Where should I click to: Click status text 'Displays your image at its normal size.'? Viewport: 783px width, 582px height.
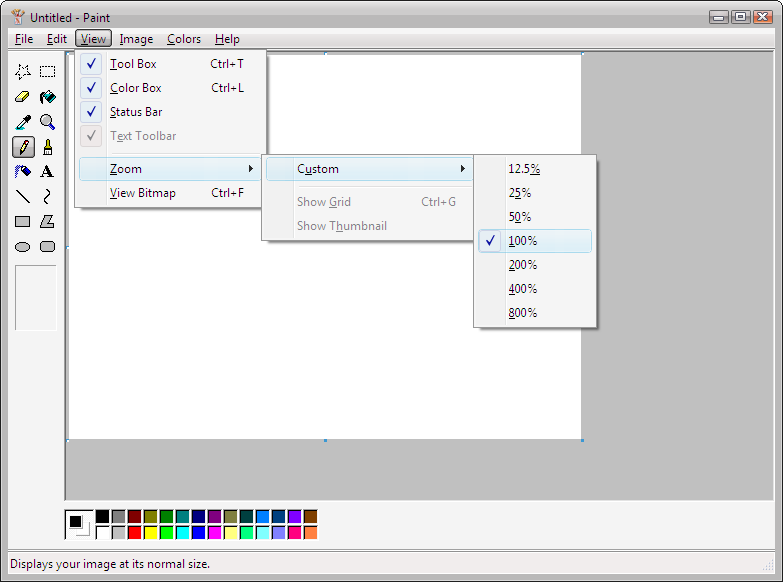pos(110,564)
